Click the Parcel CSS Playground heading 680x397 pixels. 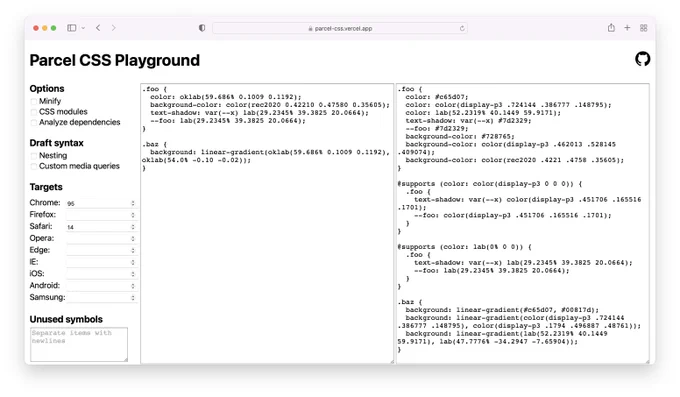114,60
